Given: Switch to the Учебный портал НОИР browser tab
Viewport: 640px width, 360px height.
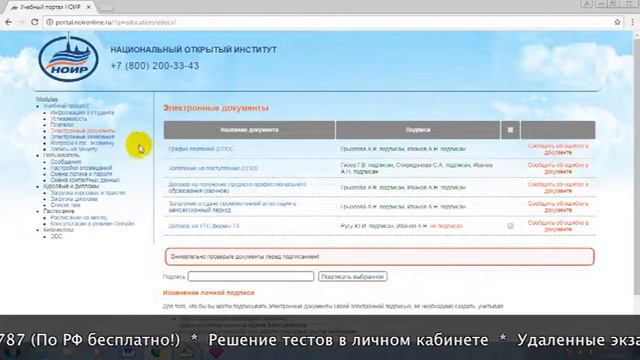Looking at the screenshot, I should [x=51, y=7].
